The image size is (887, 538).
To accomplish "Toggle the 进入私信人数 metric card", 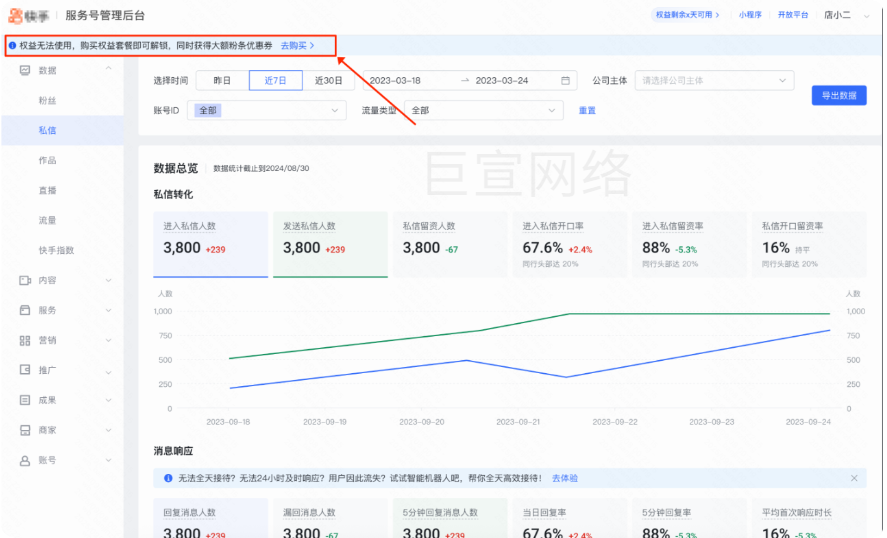I will (x=210, y=244).
